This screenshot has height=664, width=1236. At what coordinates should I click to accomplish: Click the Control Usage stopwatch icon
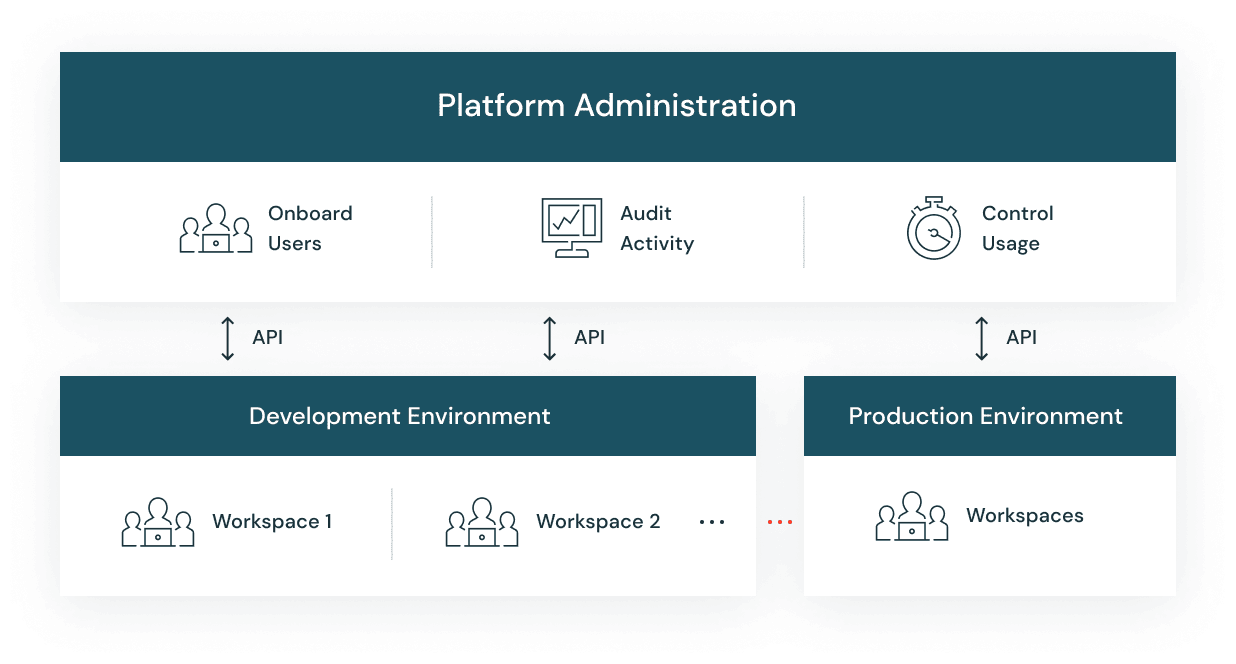[934, 228]
